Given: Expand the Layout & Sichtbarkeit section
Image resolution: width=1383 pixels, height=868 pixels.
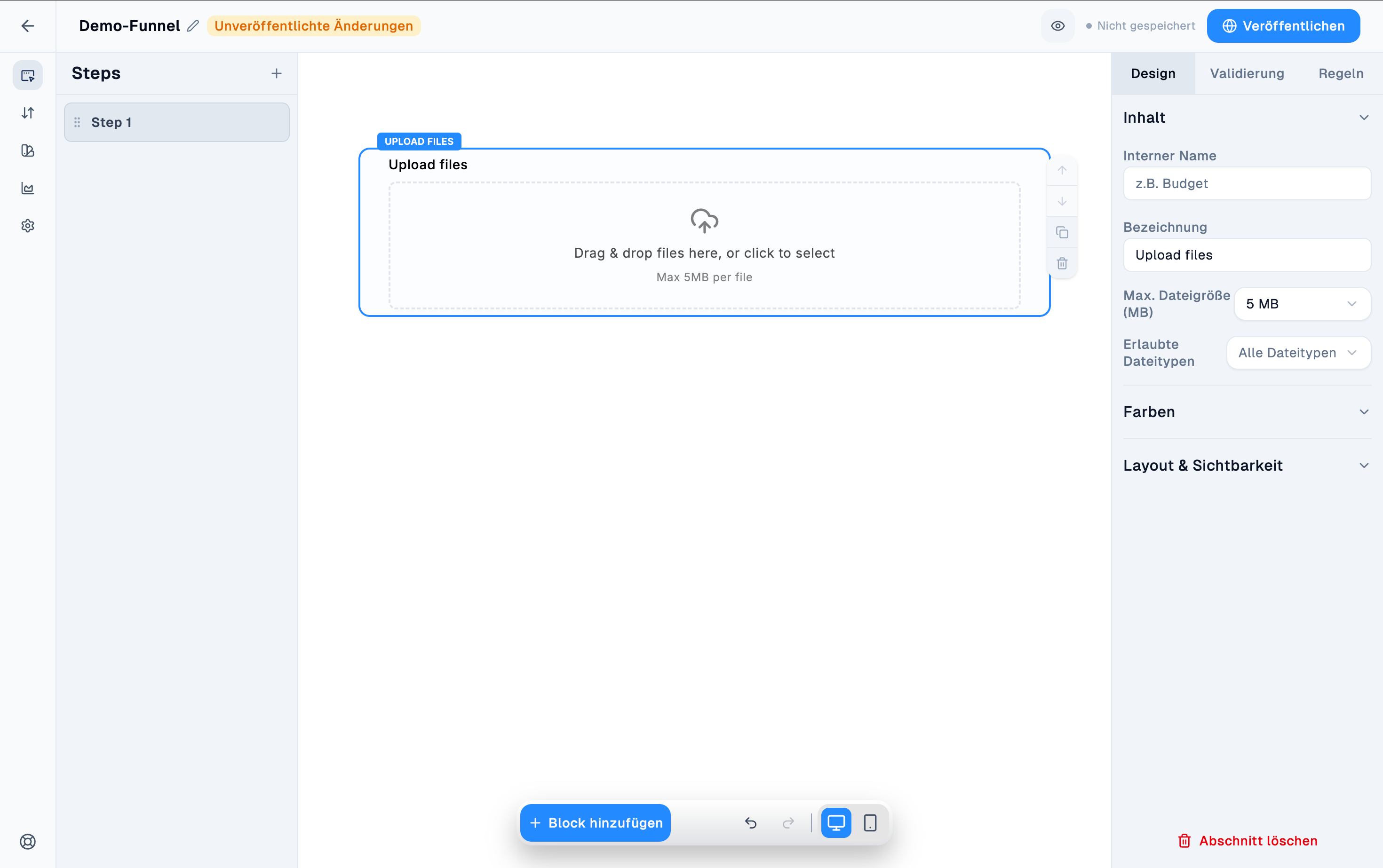Looking at the screenshot, I should [x=1247, y=466].
